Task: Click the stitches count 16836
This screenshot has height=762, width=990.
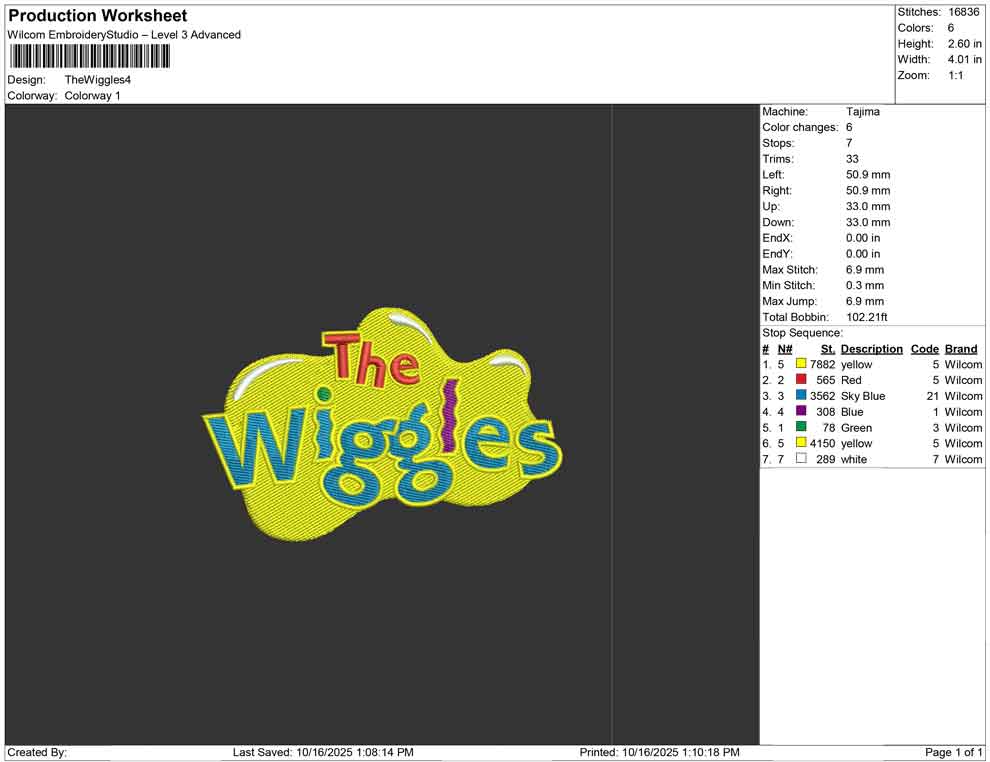Action: (963, 12)
